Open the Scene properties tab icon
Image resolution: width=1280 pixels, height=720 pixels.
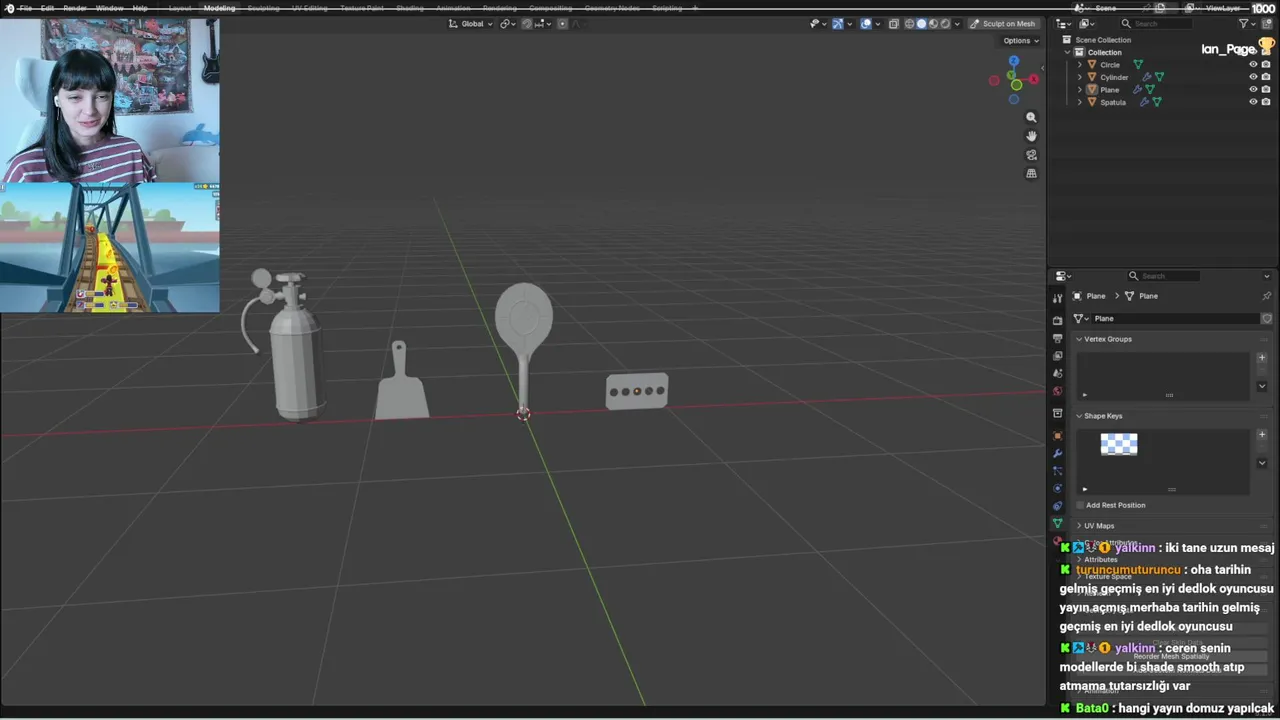(1057, 373)
